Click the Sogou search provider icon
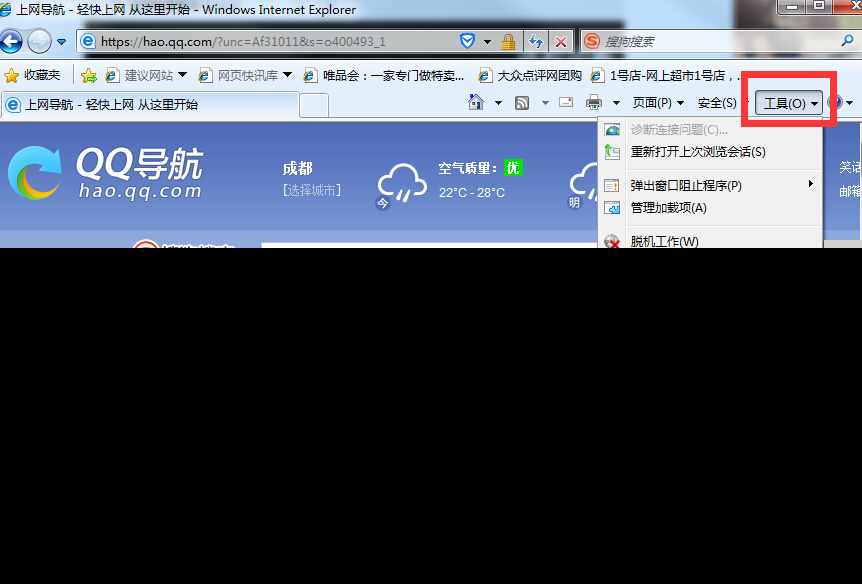The width and height of the screenshot is (862, 584). point(592,41)
